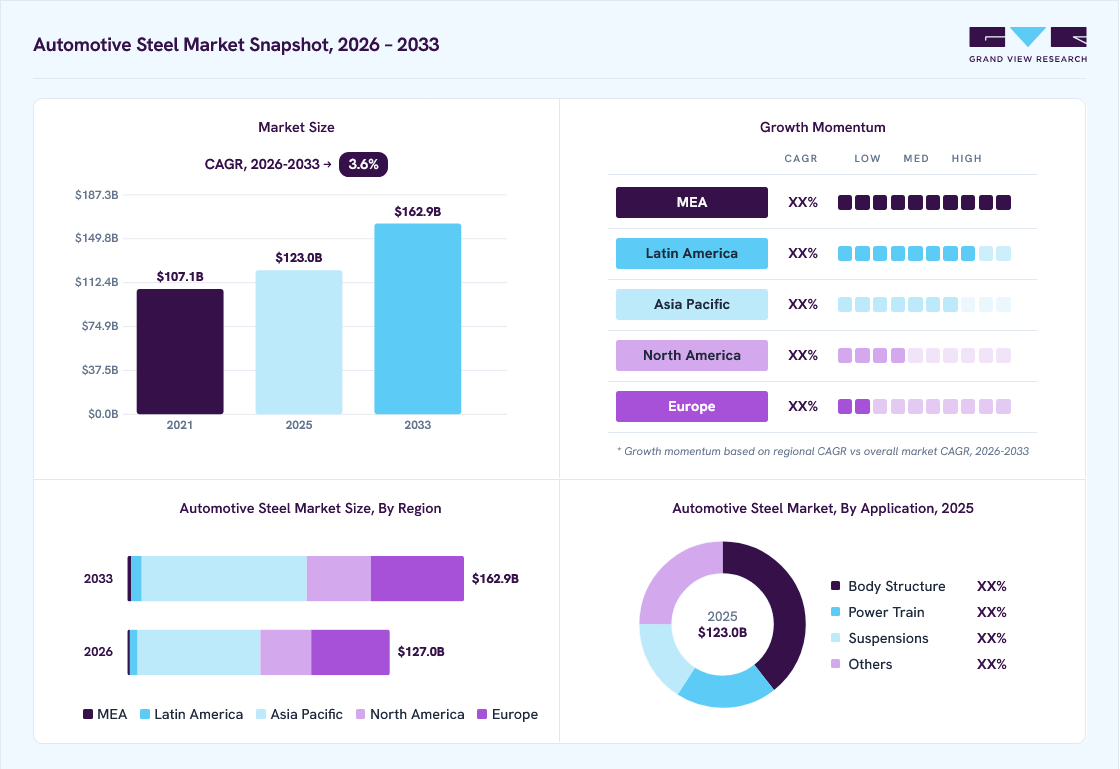
Task: Click the North America momentum indicator squares
Action: pyautogui.click(x=924, y=356)
